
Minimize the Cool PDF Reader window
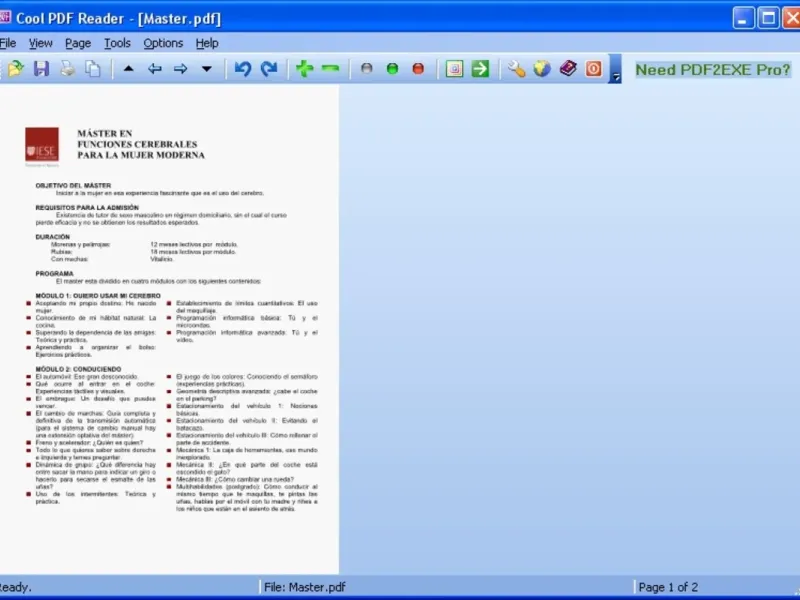click(743, 18)
